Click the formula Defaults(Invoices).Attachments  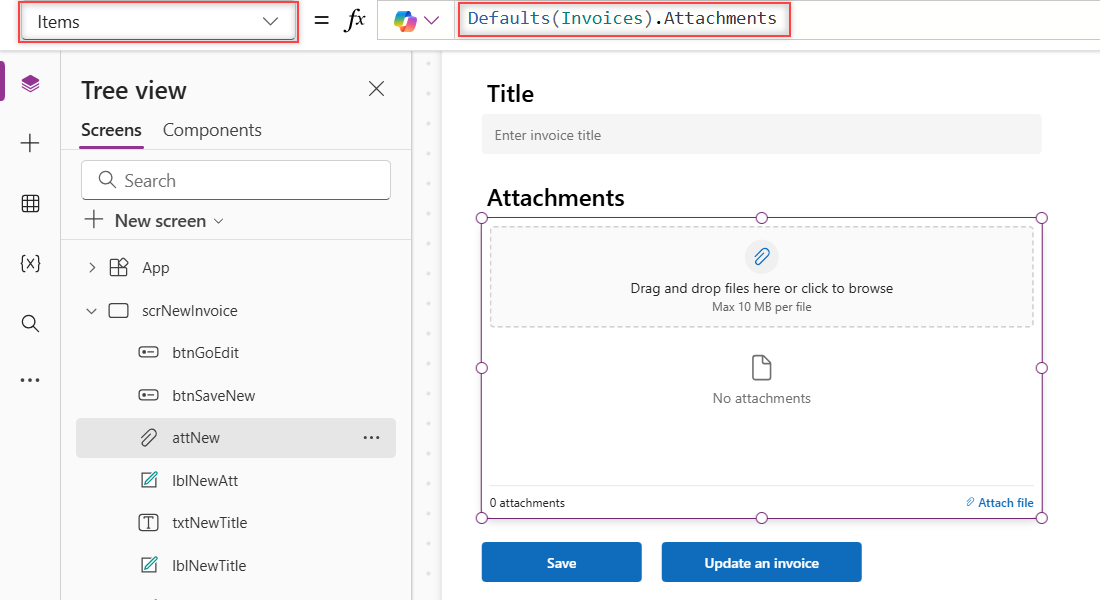click(622, 18)
